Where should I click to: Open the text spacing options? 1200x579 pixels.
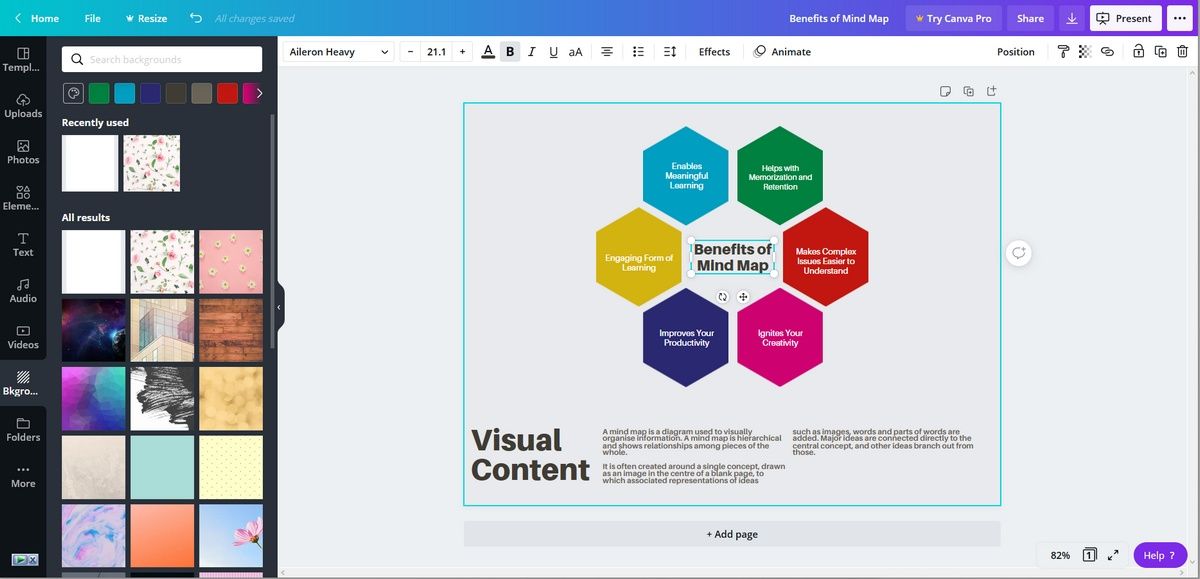pos(668,49)
